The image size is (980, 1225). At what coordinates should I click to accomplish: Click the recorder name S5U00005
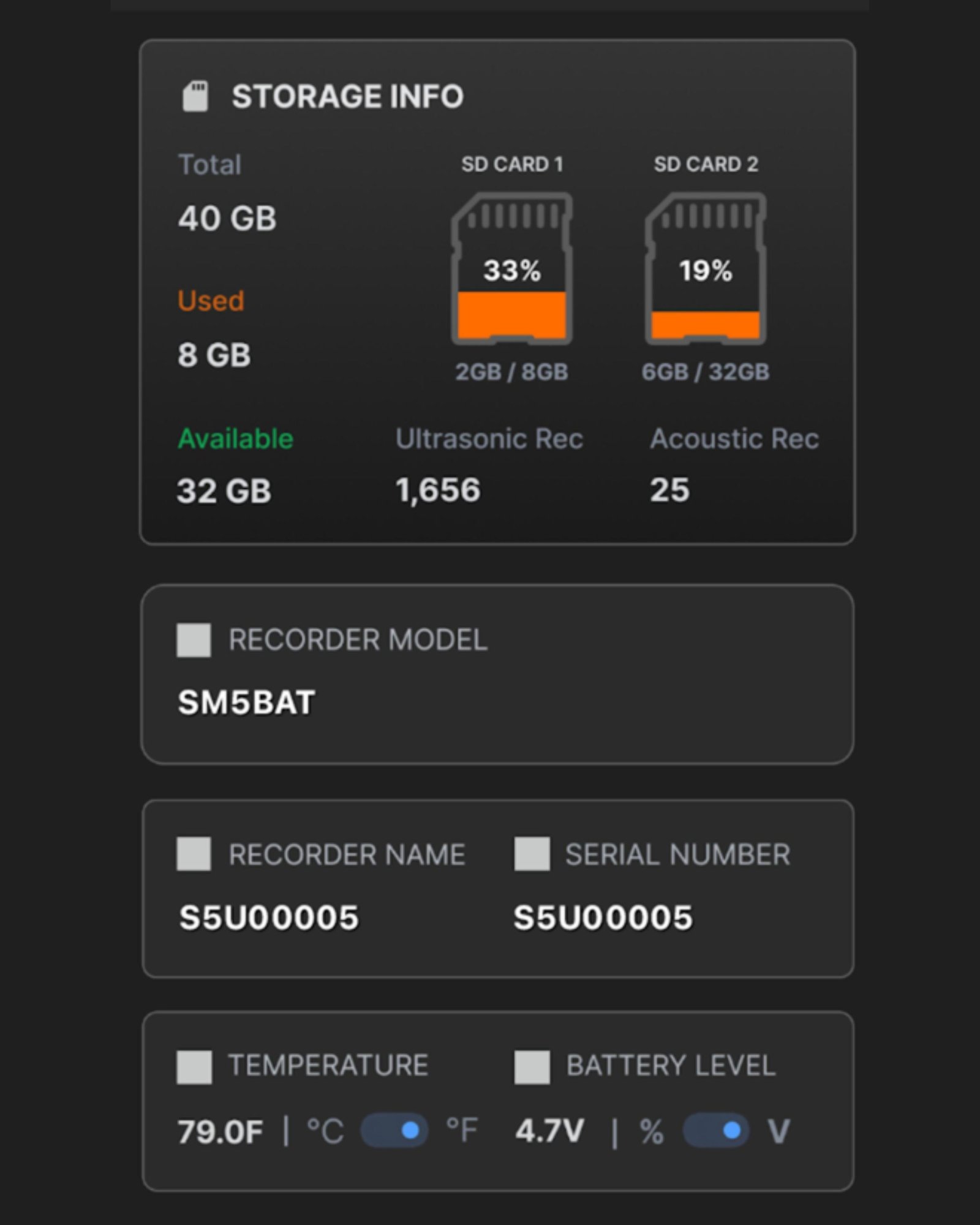pos(269,917)
